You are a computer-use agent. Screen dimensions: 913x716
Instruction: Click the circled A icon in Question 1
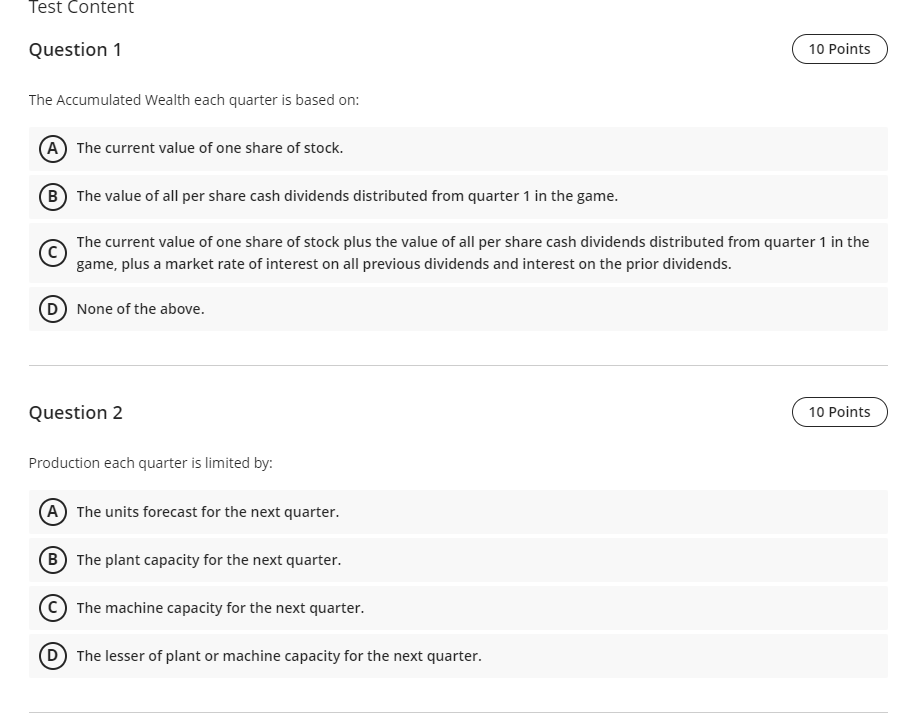(52, 147)
